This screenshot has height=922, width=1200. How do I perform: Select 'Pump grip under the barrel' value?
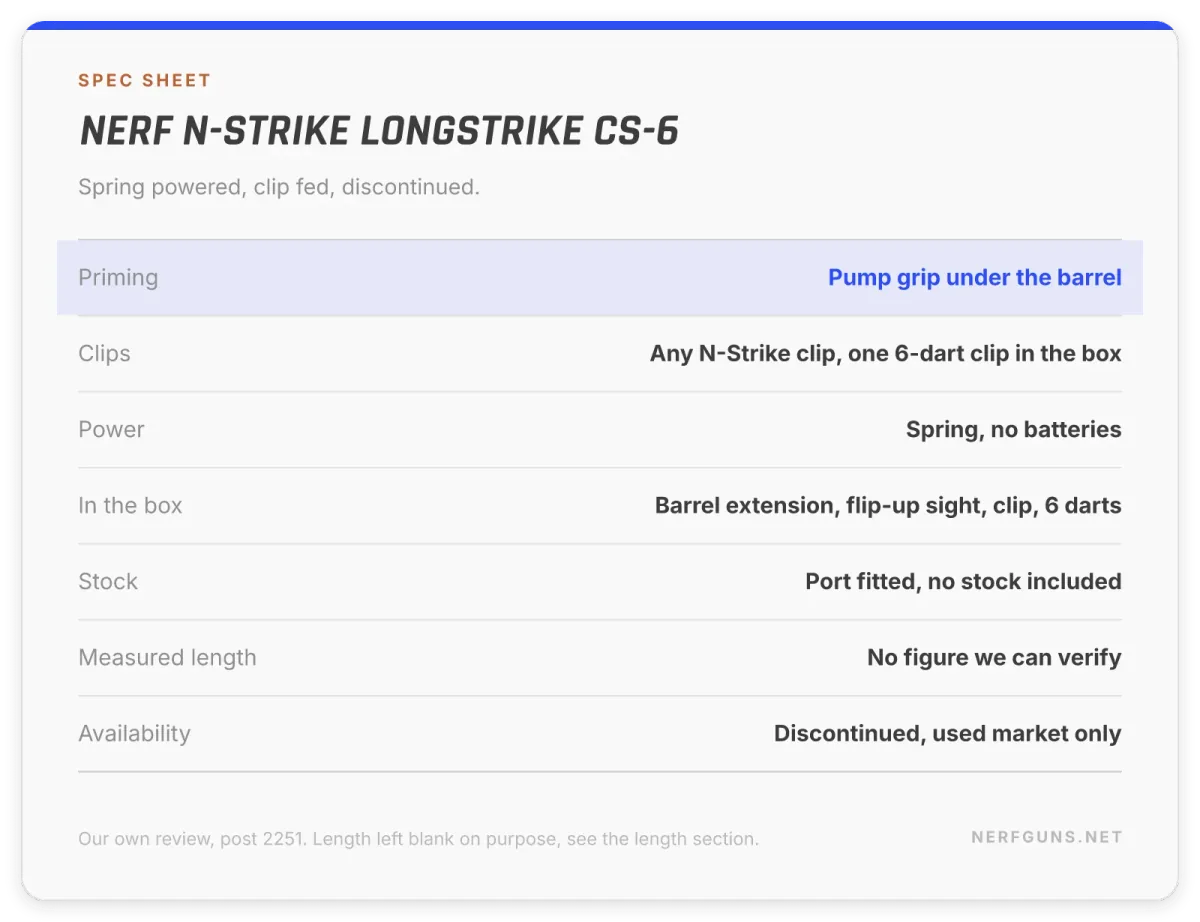click(x=975, y=277)
